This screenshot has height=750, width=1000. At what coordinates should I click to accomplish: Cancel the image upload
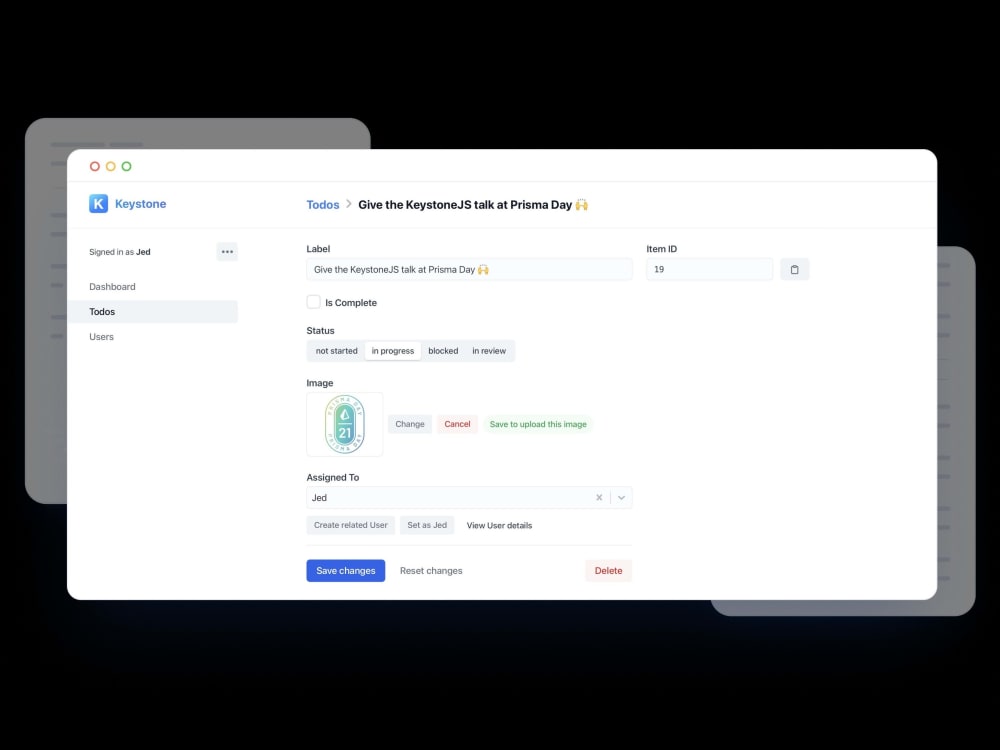[x=457, y=424]
